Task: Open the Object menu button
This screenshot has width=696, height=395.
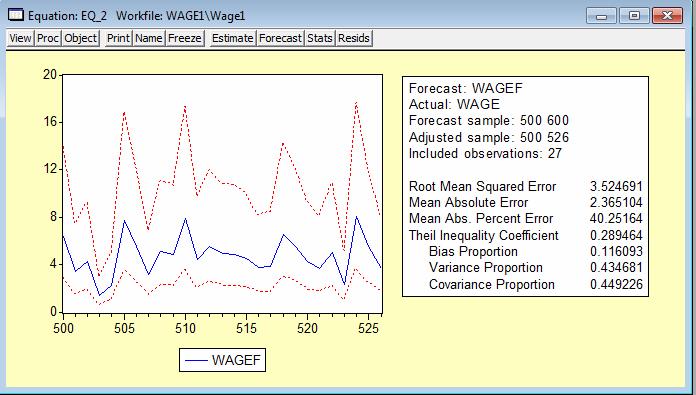Action: 80,38
